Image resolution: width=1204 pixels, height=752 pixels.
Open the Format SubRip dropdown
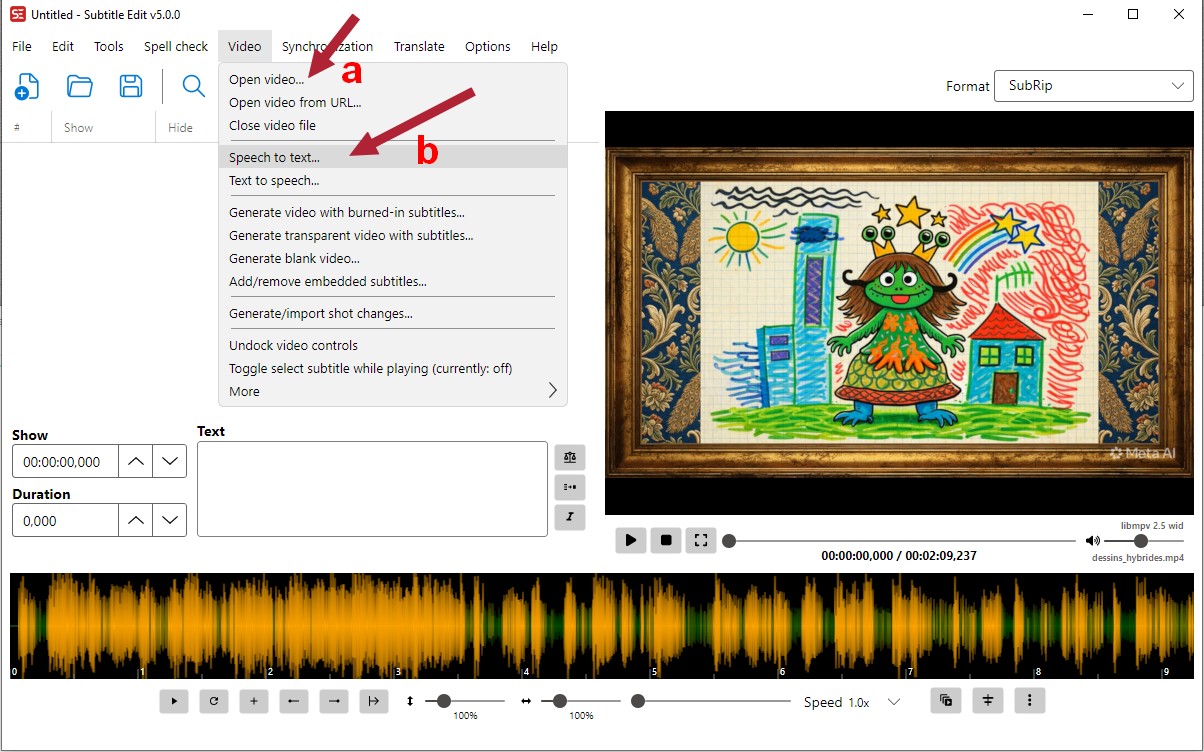[x=1094, y=86]
